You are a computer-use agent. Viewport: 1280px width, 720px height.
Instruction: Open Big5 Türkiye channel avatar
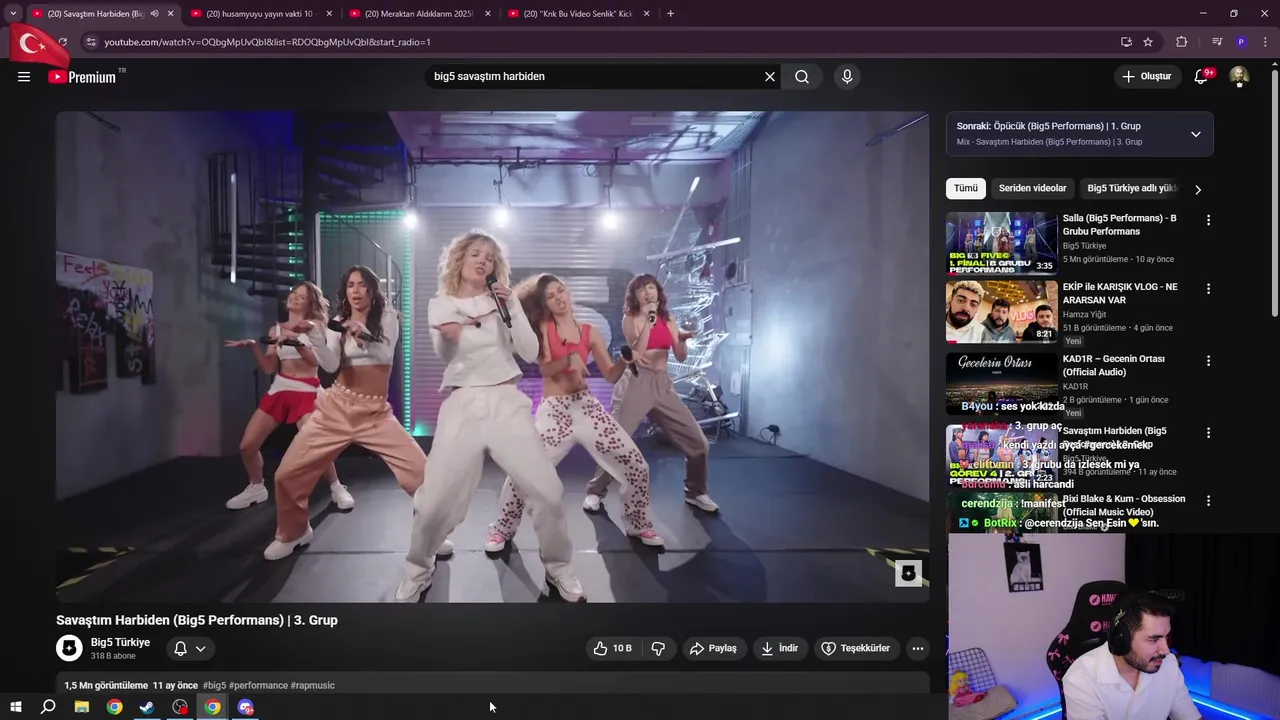point(69,648)
